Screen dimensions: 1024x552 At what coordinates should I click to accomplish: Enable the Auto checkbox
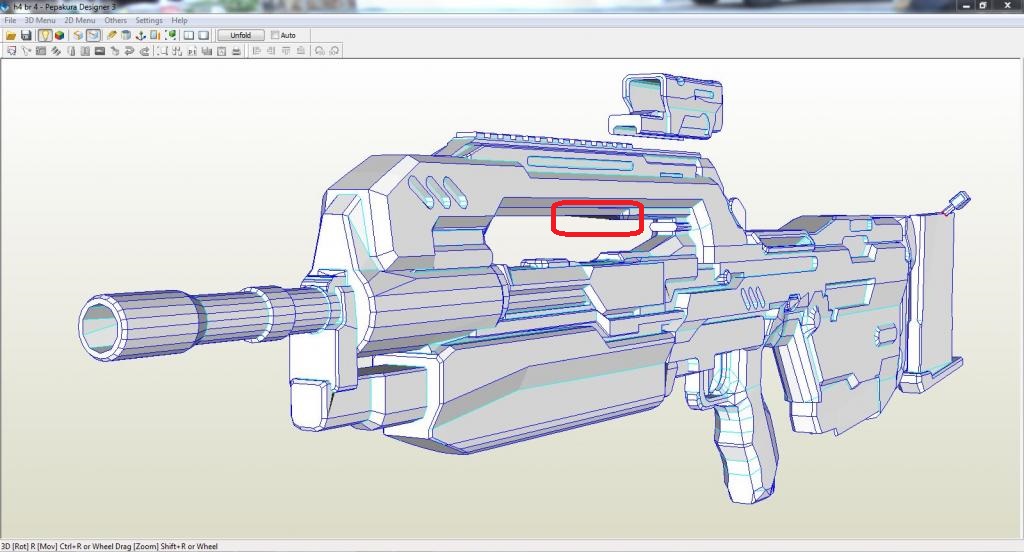click(x=275, y=35)
